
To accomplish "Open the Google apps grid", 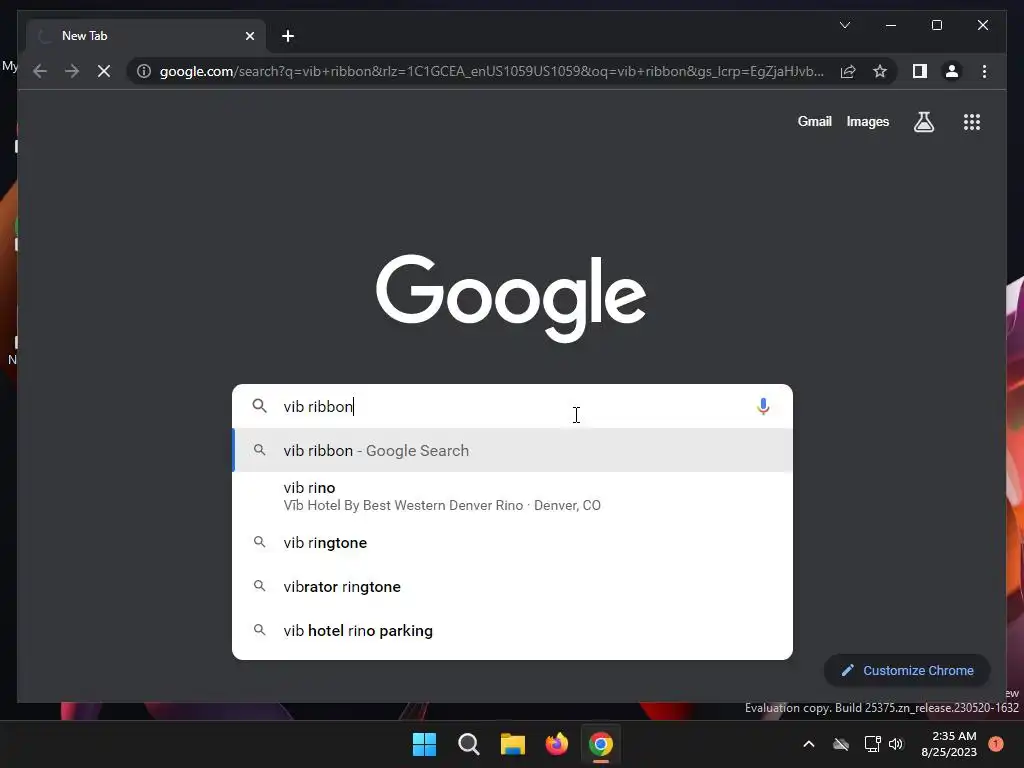I will [972, 121].
